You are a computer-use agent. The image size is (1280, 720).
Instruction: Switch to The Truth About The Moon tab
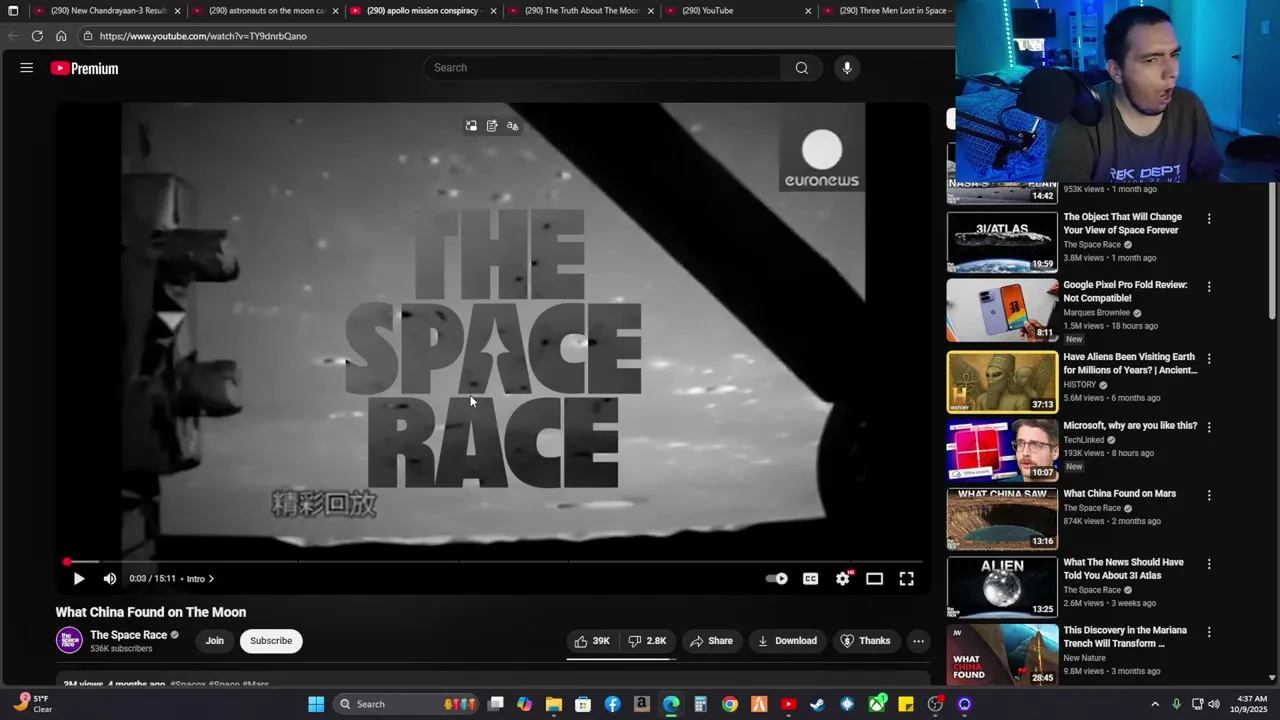582,11
